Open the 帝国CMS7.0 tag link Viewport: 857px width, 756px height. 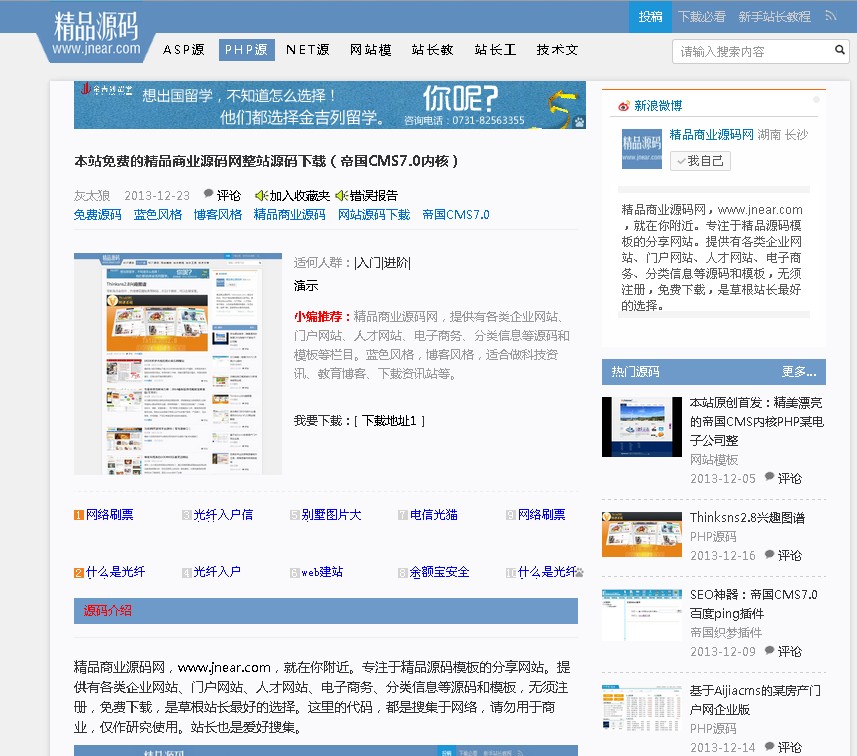[456, 215]
